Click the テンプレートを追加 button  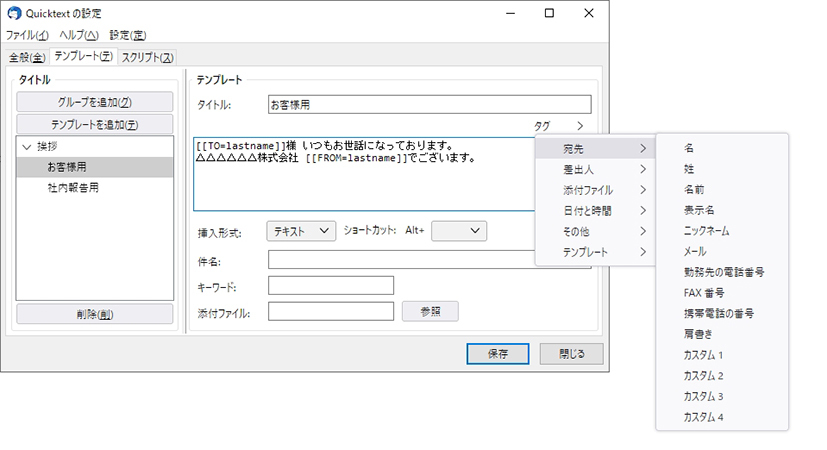[x=95, y=124]
